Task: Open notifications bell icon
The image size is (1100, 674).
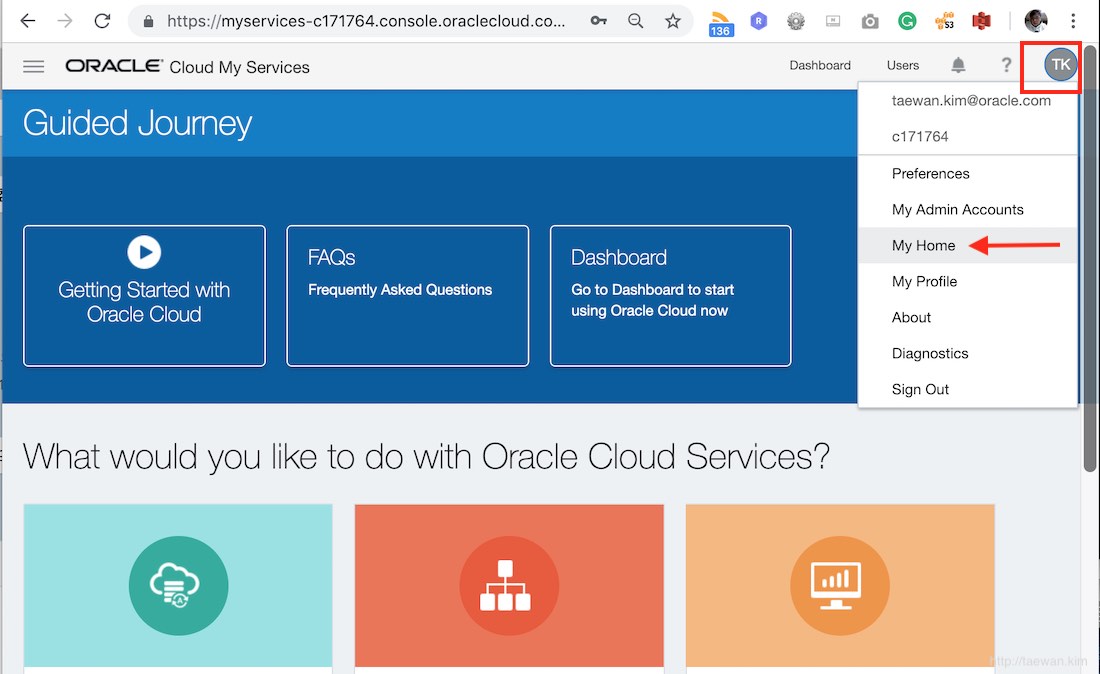Action: (958, 65)
